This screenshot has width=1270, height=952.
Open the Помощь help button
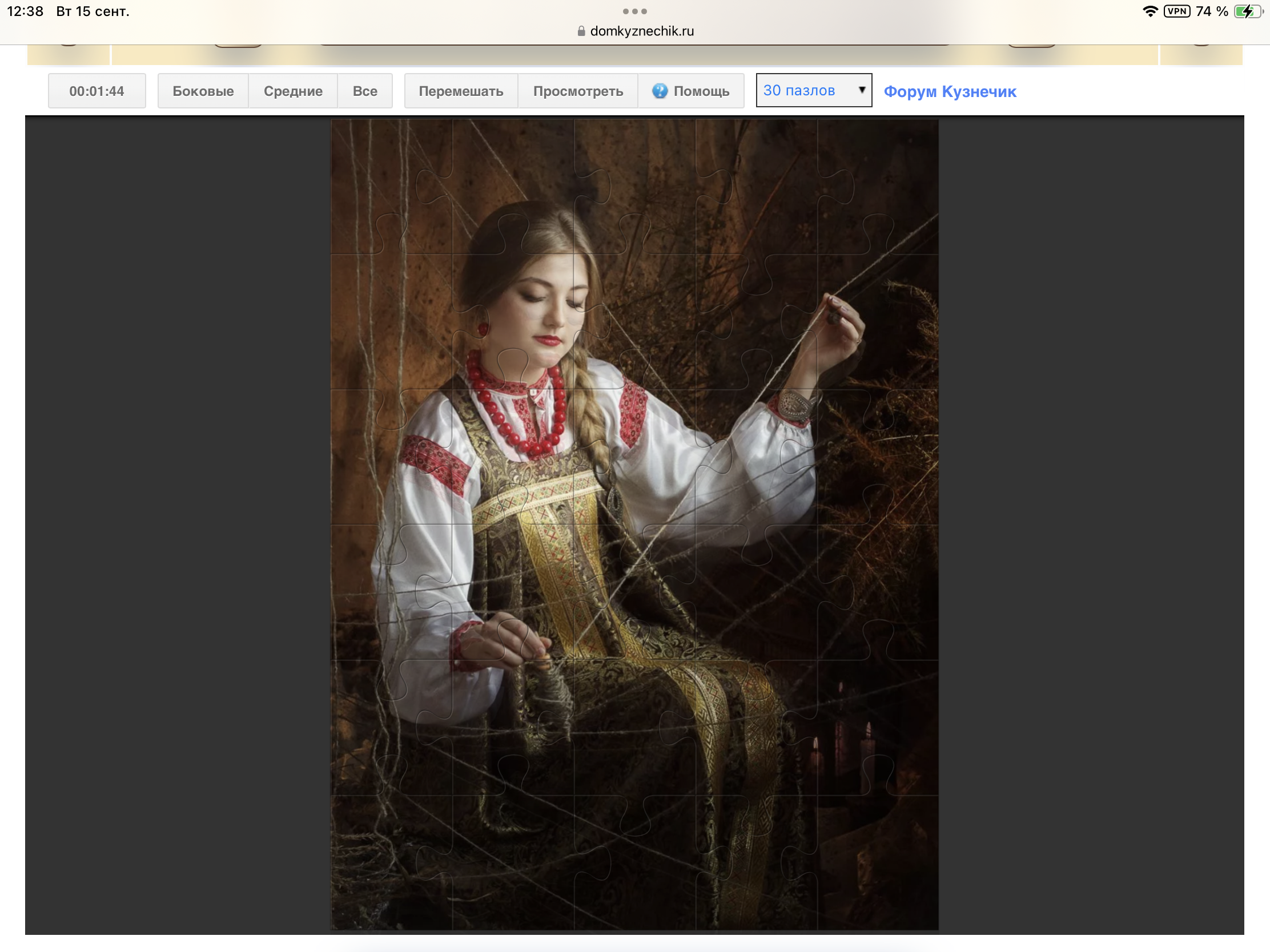pyautogui.click(x=691, y=91)
